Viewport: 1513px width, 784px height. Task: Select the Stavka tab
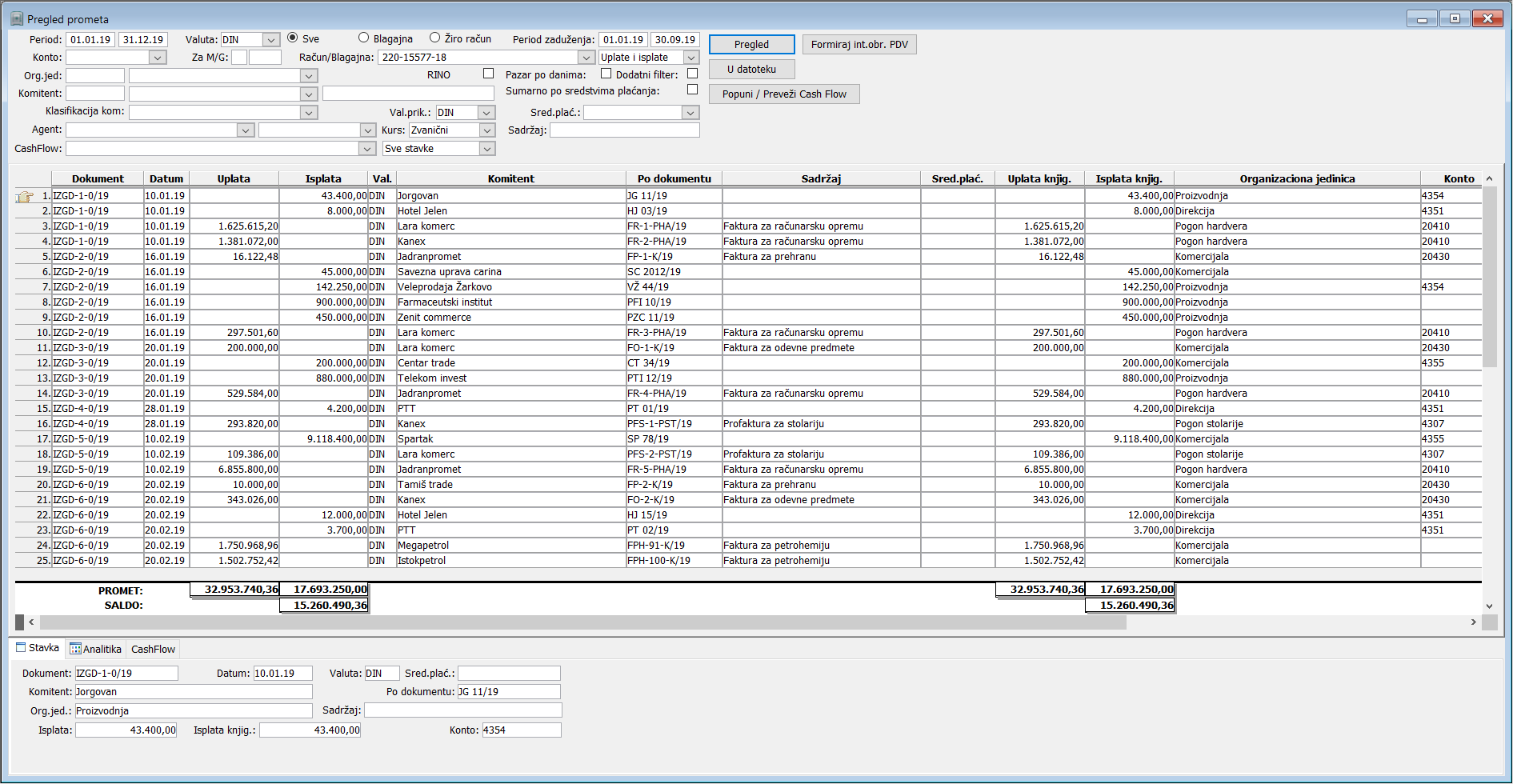pyautogui.click(x=38, y=648)
